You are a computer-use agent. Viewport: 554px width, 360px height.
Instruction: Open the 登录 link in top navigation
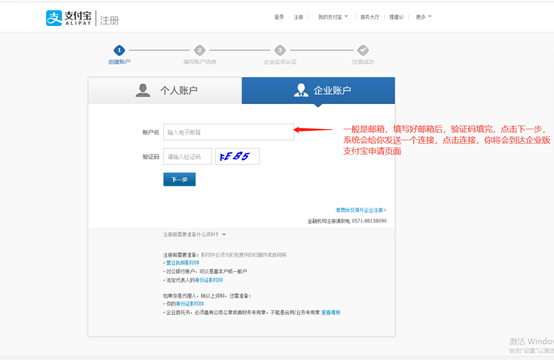[279, 17]
